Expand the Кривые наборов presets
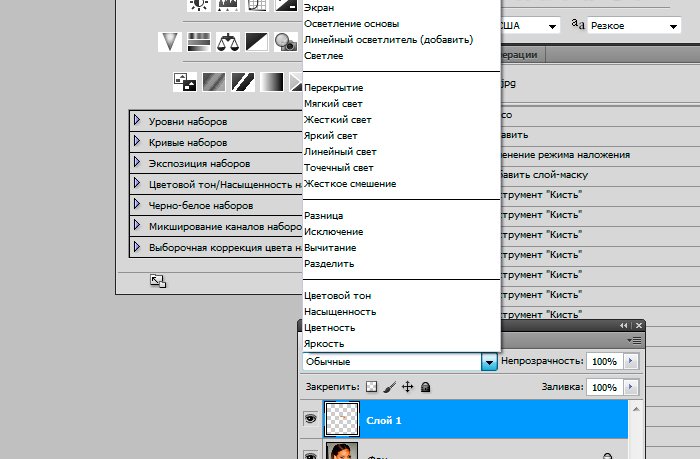This screenshot has width=700, height=459. [137, 142]
